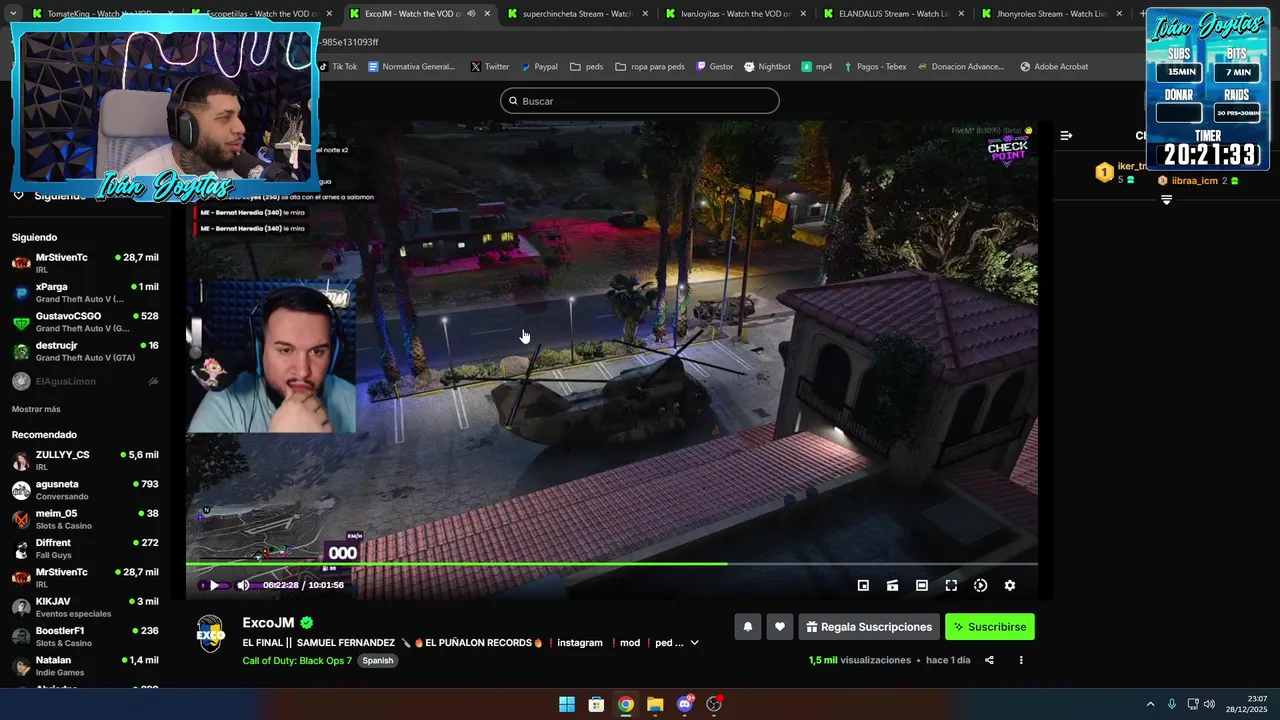
Task: Switch to superchincheta Stream browser tab
Action: (578, 14)
